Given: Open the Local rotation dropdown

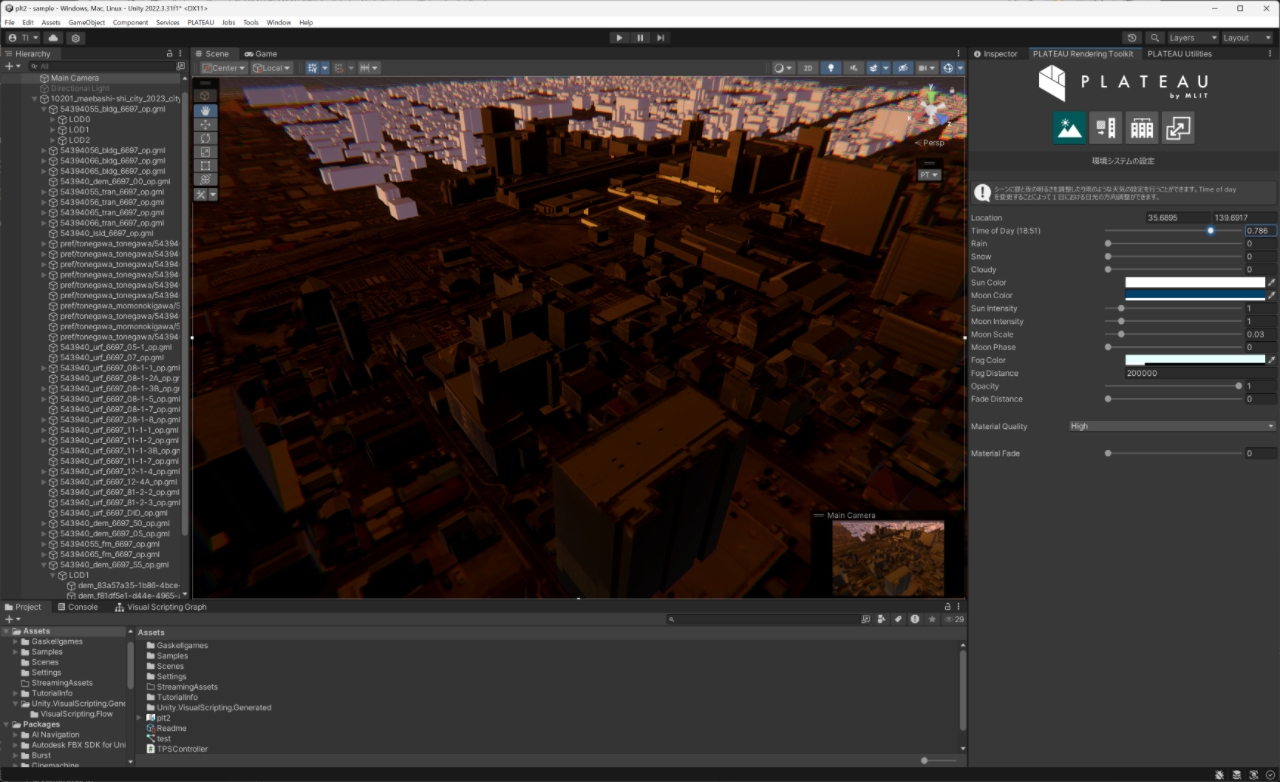Looking at the screenshot, I should pyautogui.click(x=272, y=68).
